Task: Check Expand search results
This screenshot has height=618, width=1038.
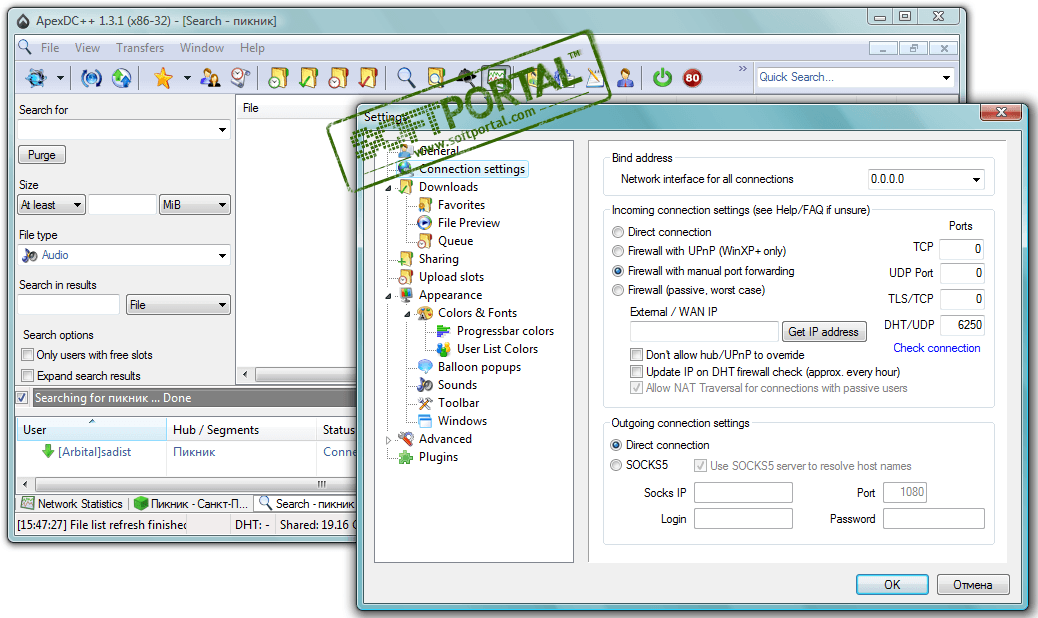Action: tap(28, 376)
